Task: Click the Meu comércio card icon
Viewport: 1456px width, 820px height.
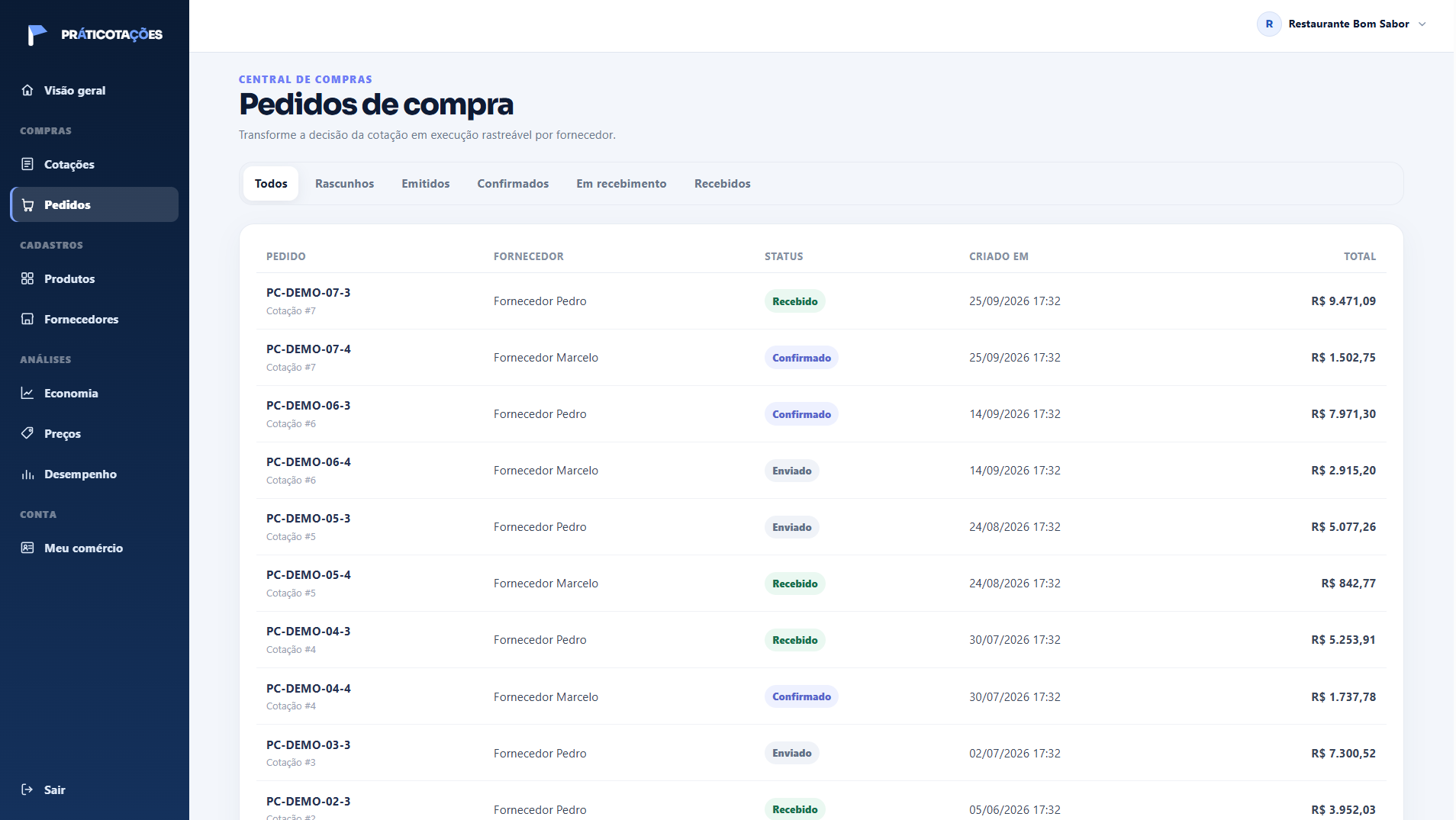Action: click(x=27, y=548)
